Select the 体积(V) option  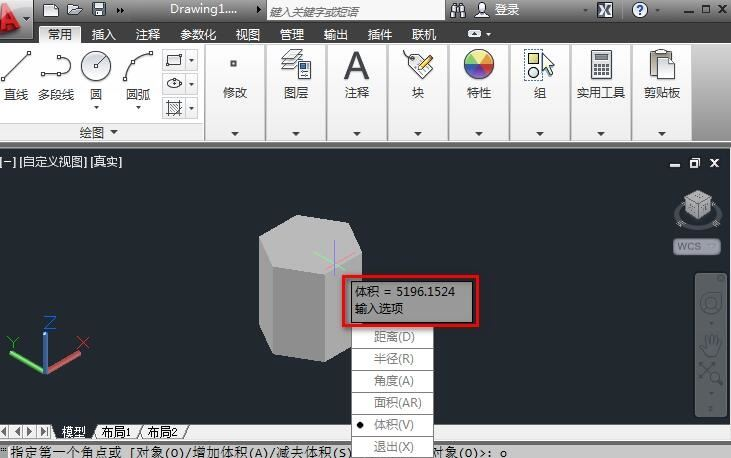tap(393, 425)
